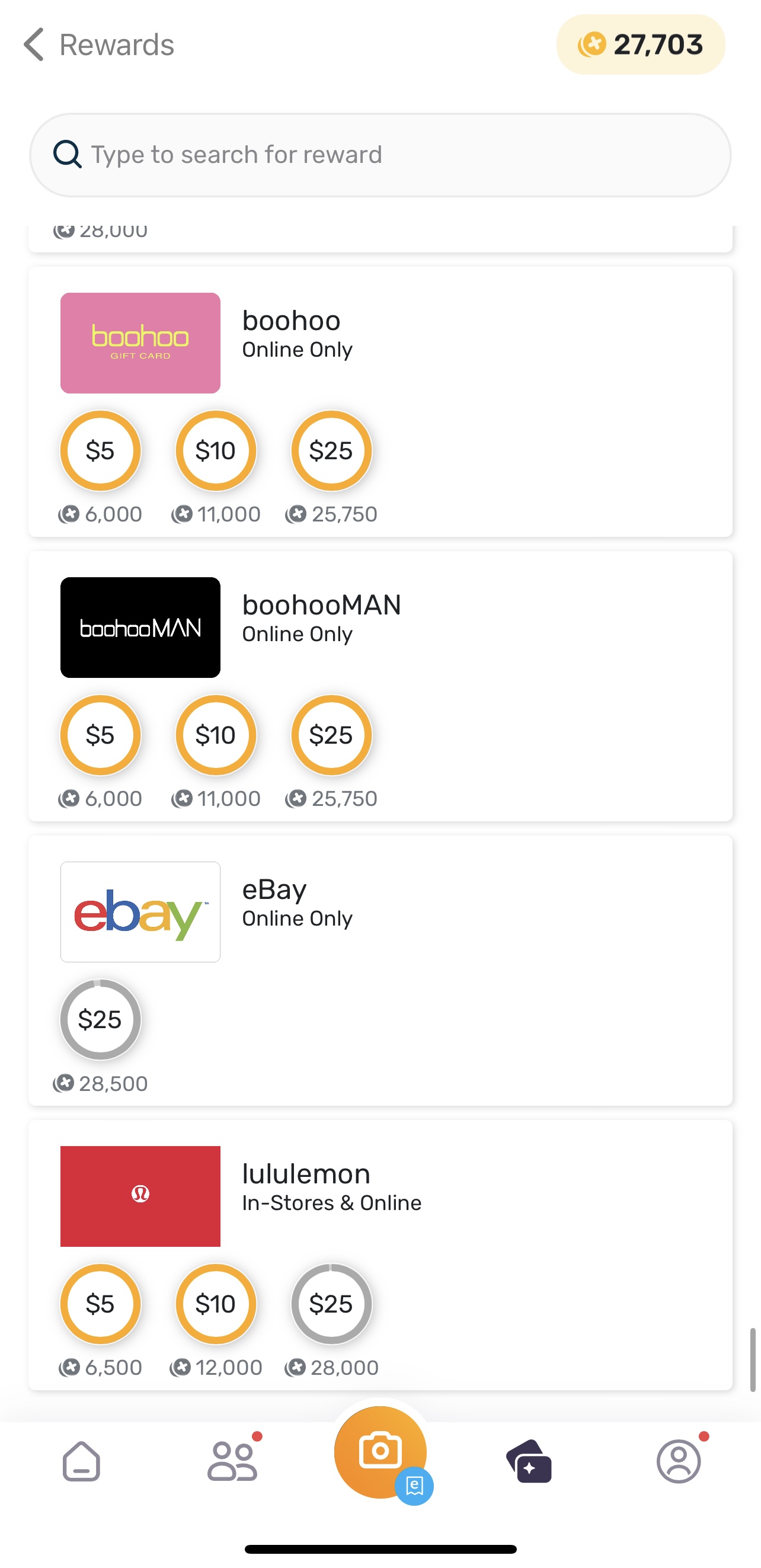Tap the 27,703 coin balance badge

pos(641,44)
